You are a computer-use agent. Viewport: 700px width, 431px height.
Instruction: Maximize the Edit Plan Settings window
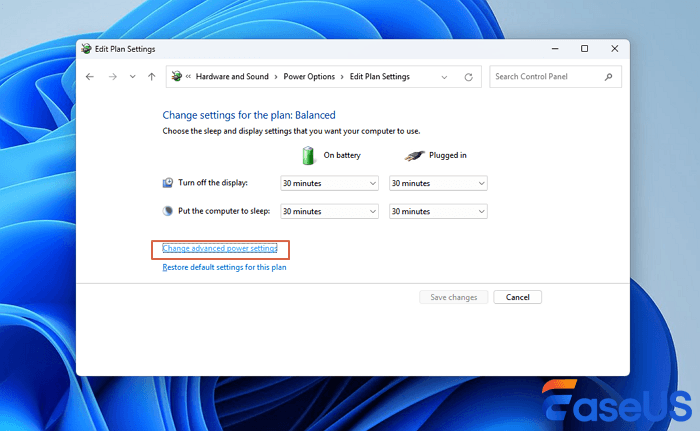[584, 49]
